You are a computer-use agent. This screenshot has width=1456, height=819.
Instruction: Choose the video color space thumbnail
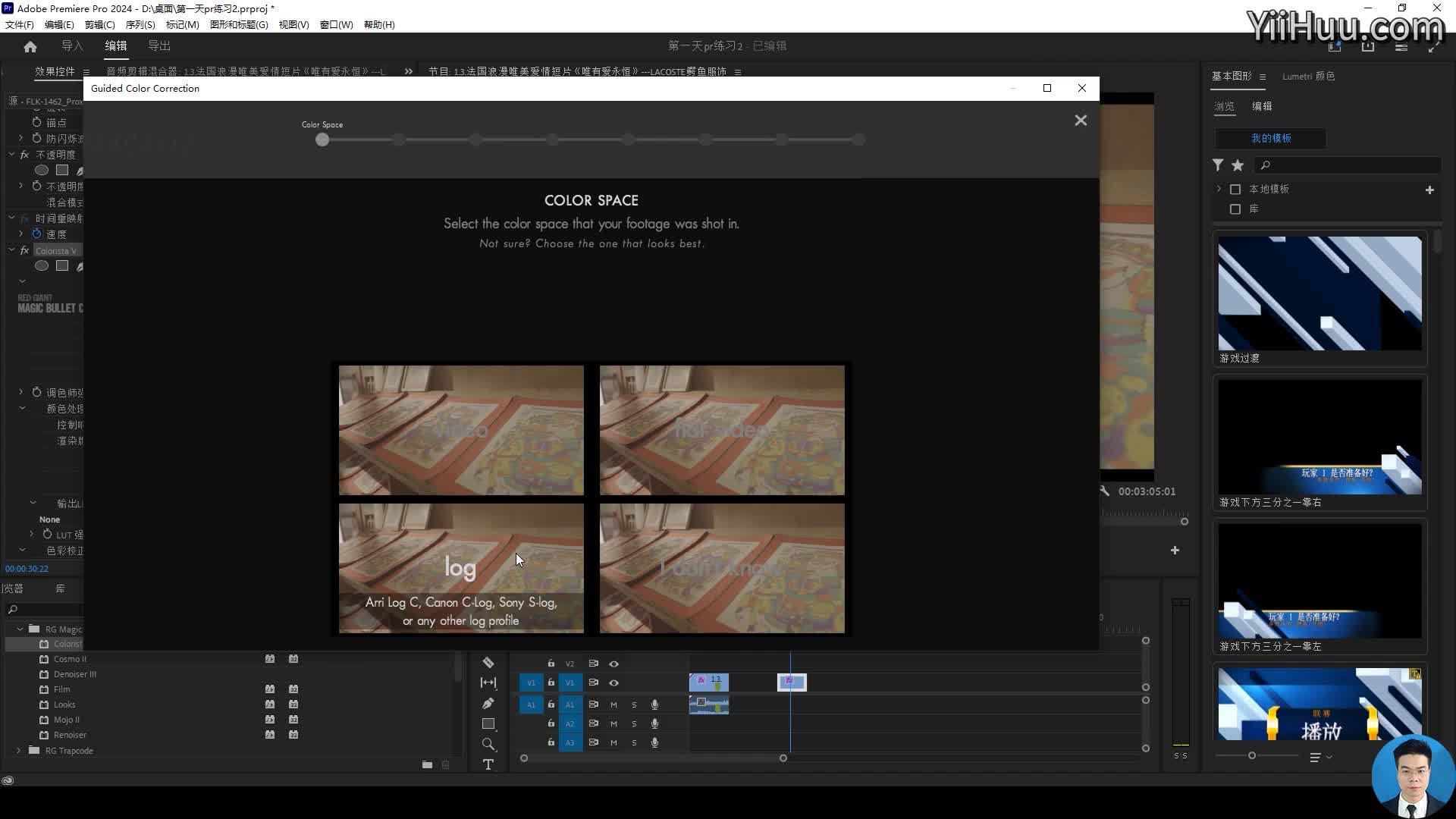coord(461,431)
